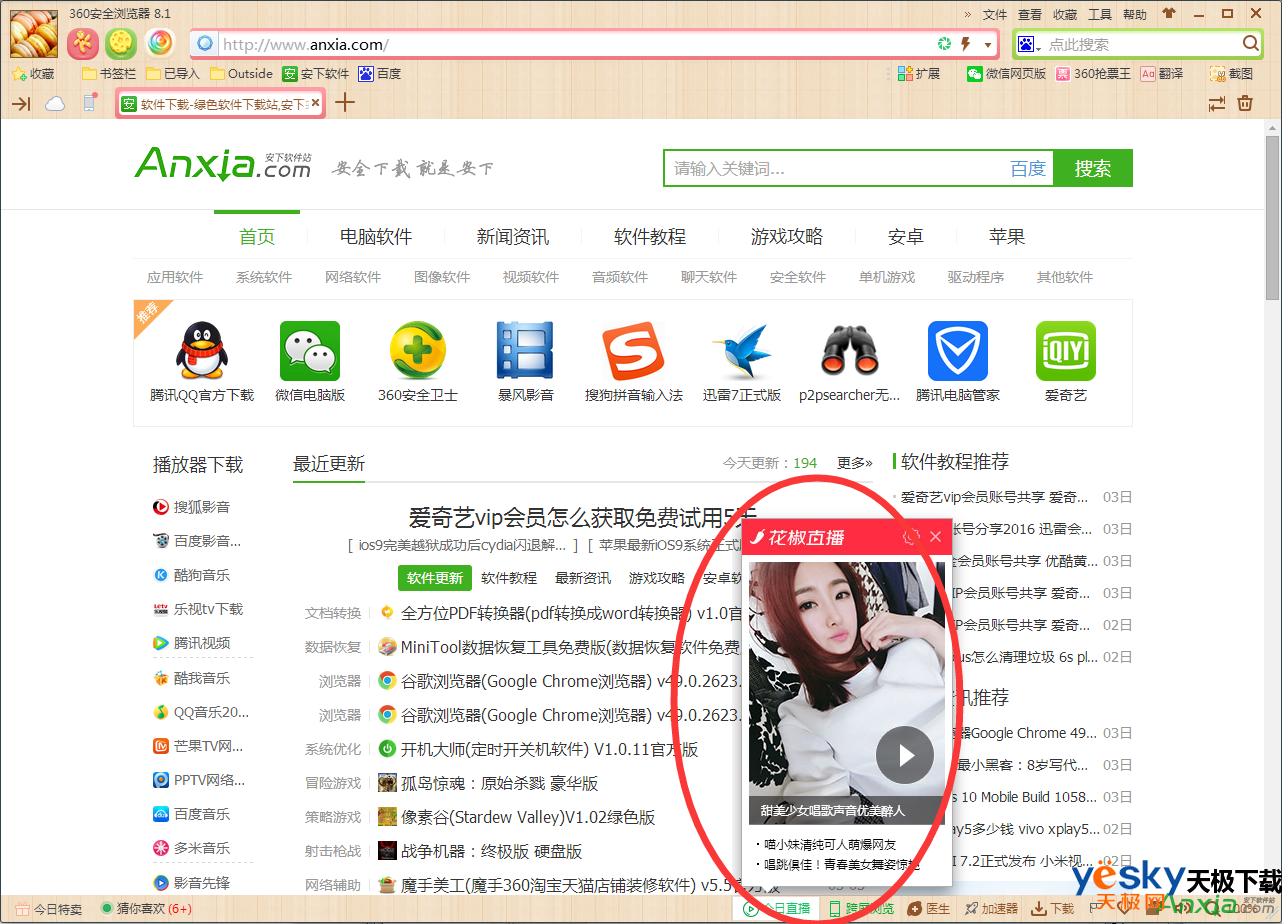The image size is (1282, 924).
Task: Open 微信电脑版 app icon
Action: tap(310, 351)
